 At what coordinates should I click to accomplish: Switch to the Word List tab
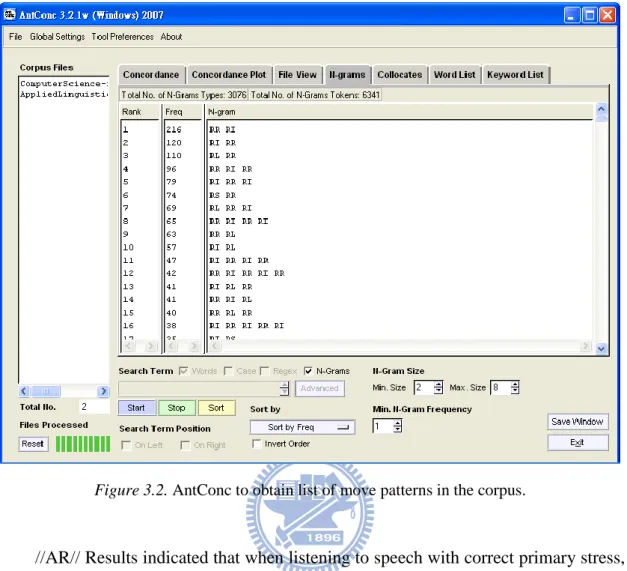(455, 75)
